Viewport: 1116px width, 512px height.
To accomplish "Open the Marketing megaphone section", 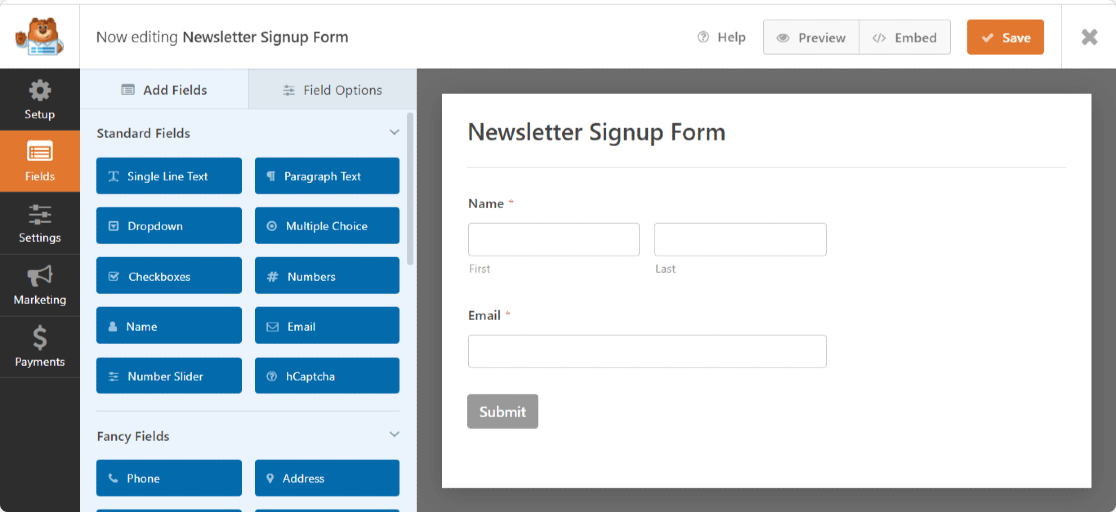I will point(40,286).
